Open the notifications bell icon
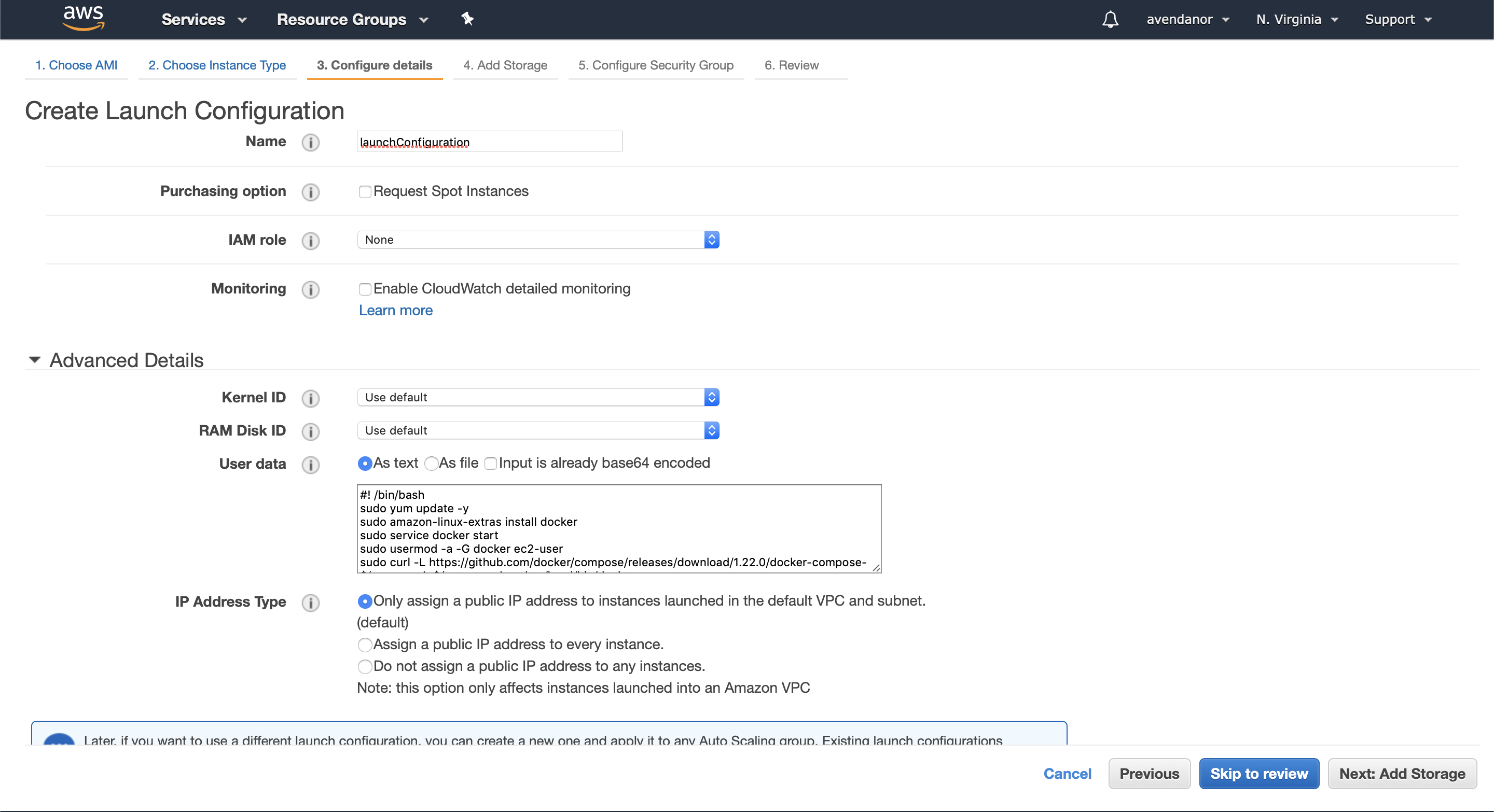The height and width of the screenshot is (812, 1494). (1110, 19)
